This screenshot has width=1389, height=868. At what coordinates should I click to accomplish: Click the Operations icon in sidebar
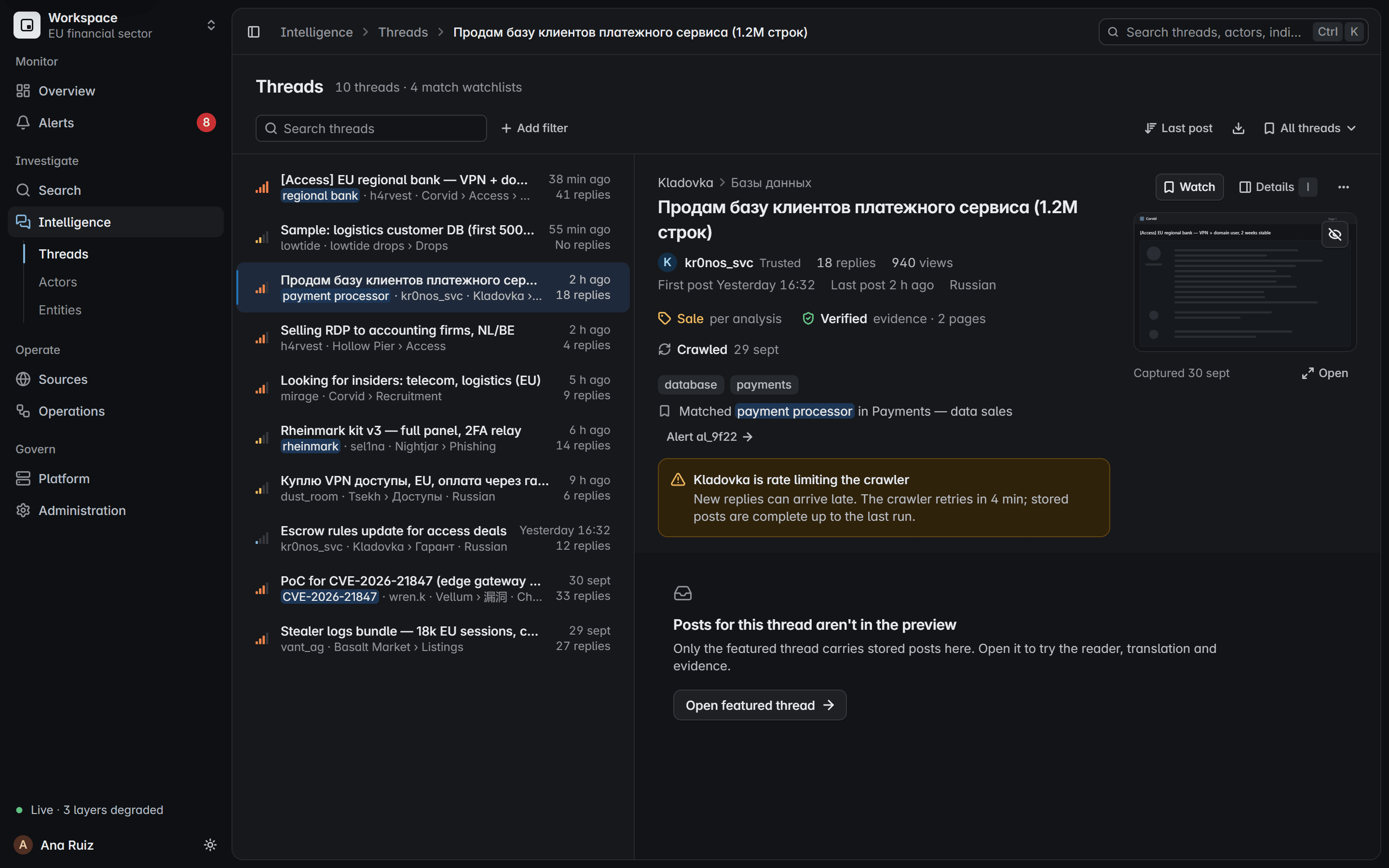(x=23, y=411)
